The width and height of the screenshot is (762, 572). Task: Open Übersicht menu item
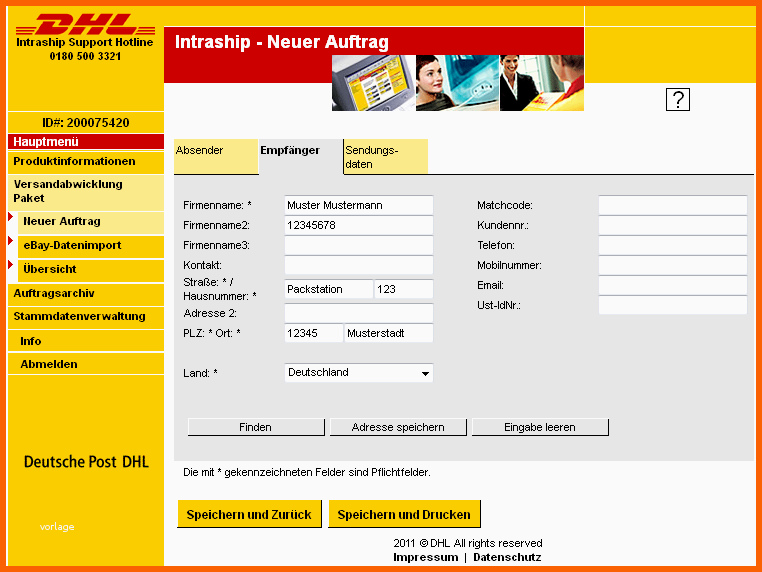(91, 270)
